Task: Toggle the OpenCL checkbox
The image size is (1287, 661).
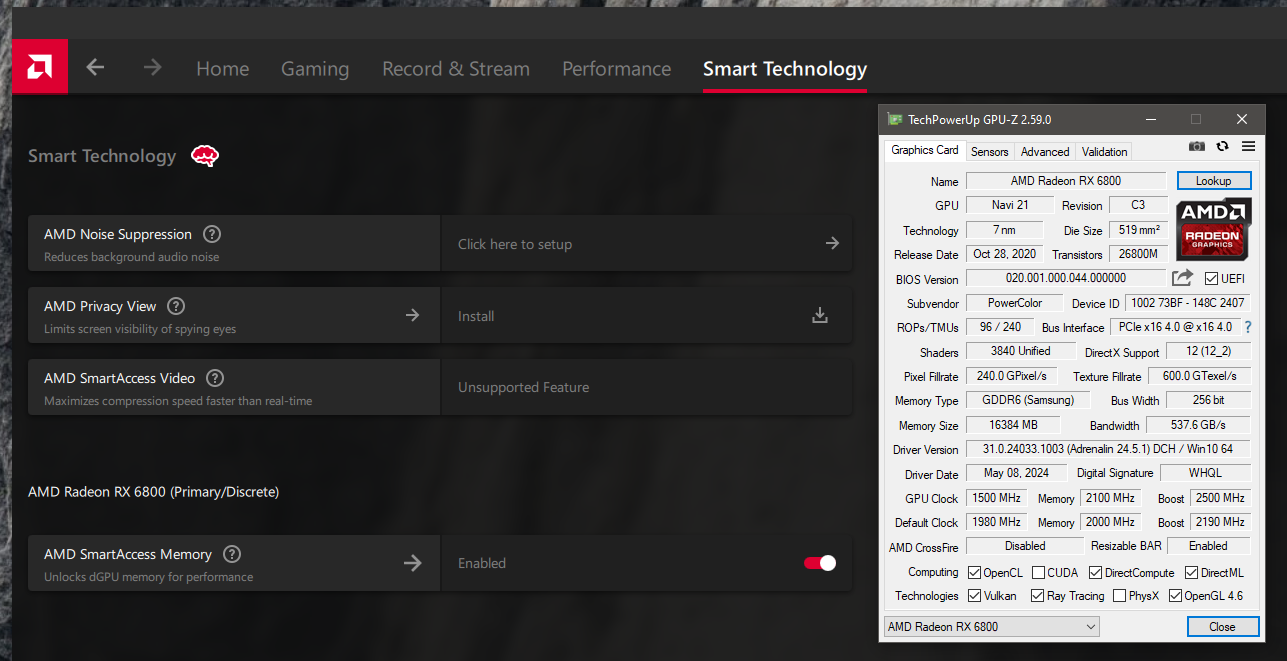Action: pos(974,573)
